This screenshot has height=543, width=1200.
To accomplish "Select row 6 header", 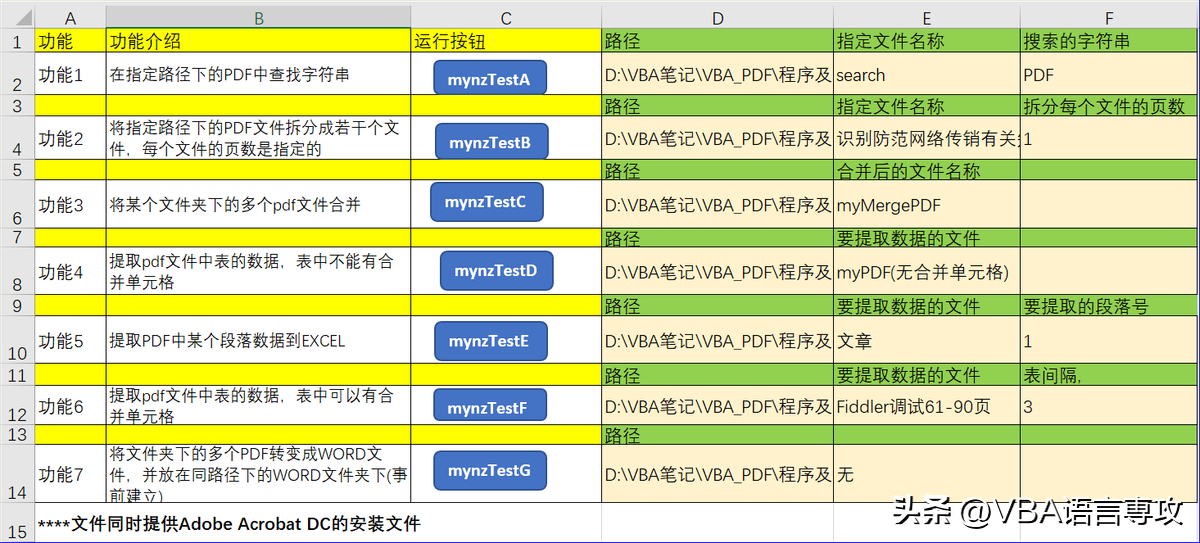I will coord(17,204).
